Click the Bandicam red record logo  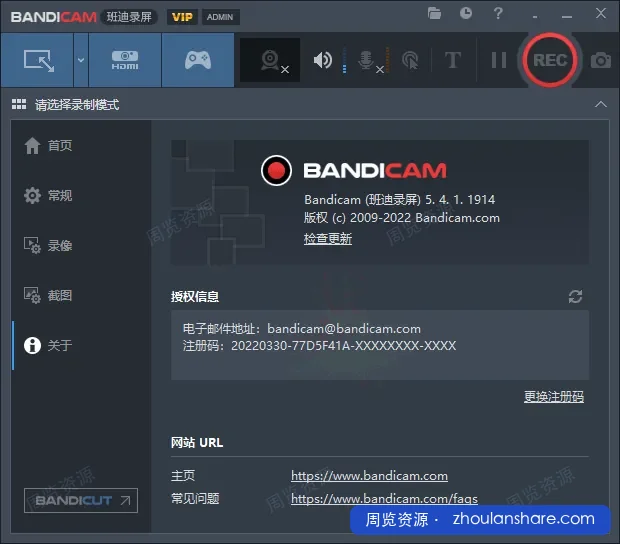click(x=276, y=170)
